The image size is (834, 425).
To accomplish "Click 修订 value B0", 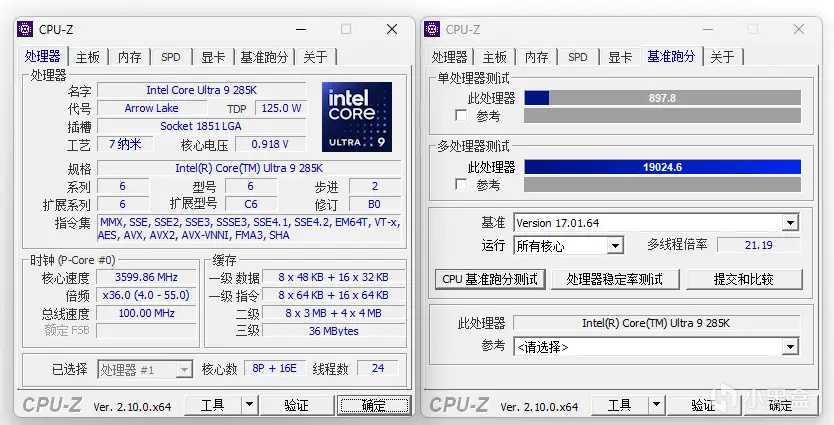I will [374, 204].
